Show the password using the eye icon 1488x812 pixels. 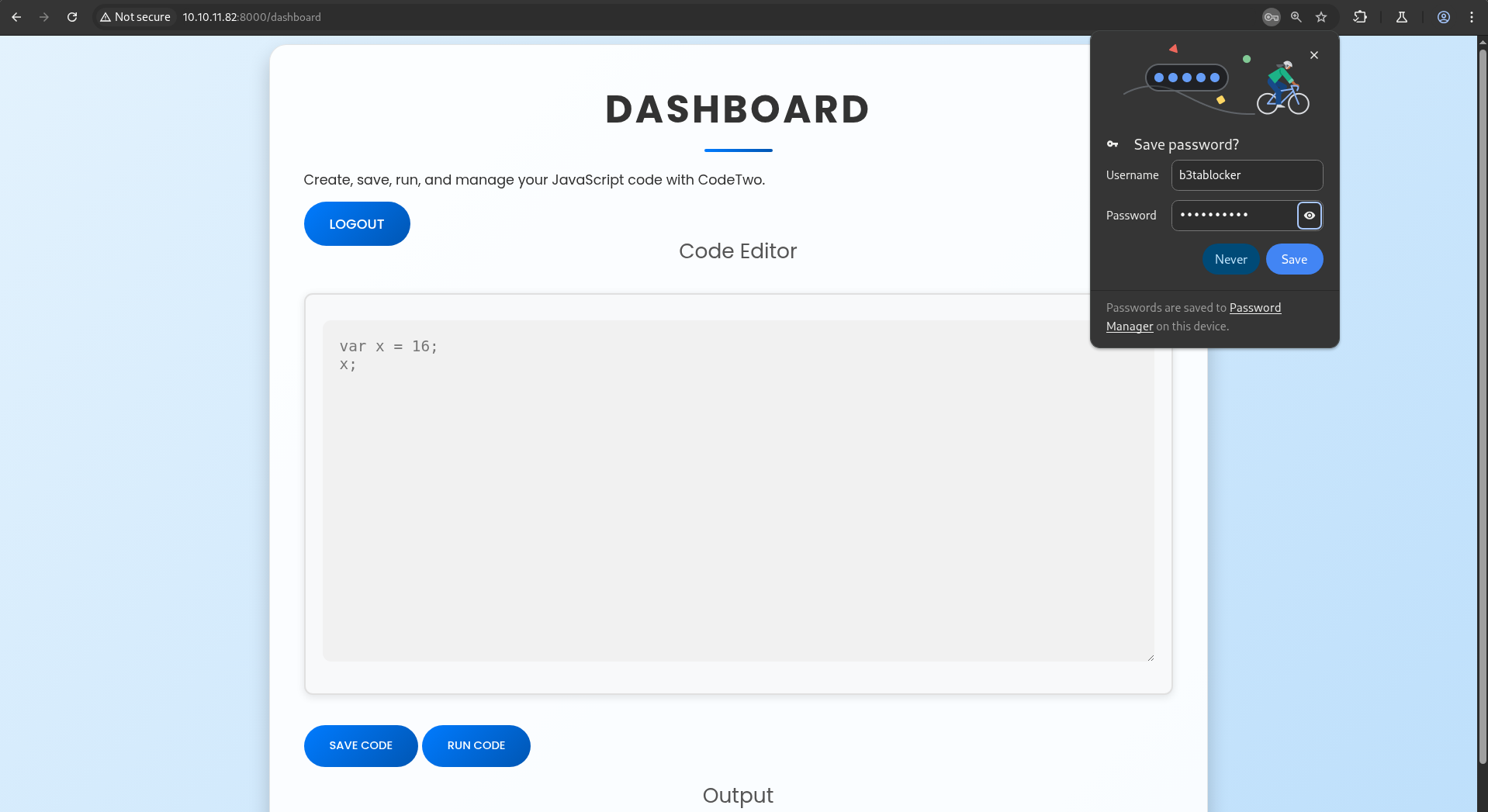pyautogui.click(x=1310, y=216)
